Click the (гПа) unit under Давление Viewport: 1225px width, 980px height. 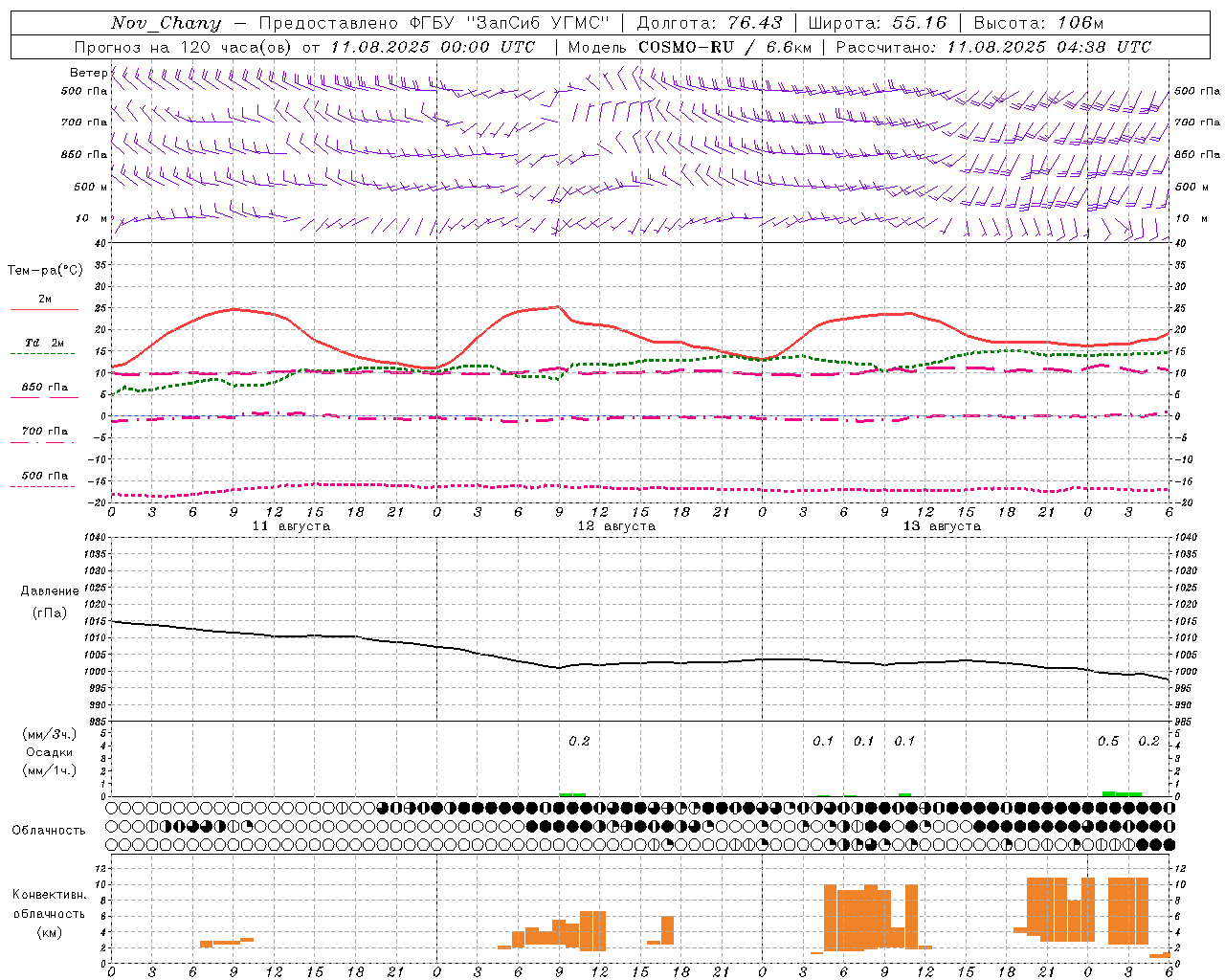(x=50, y=613)
